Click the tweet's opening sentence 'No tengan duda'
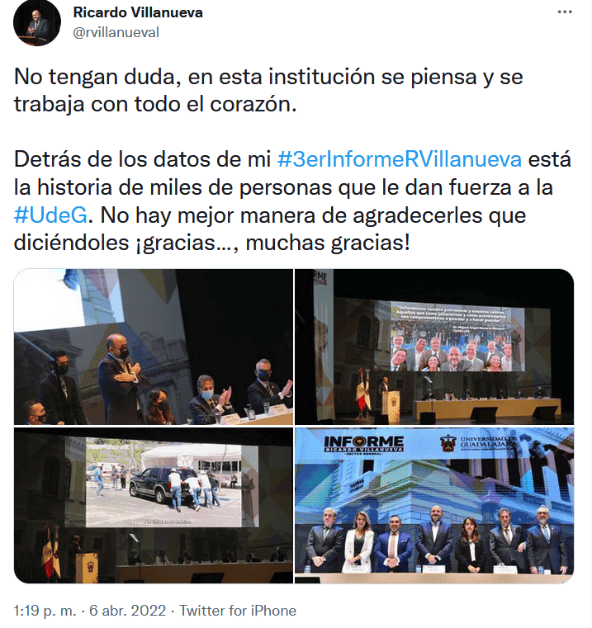Image resolution: width=592 pixels, height=628 pixels. tap(95, 76)
